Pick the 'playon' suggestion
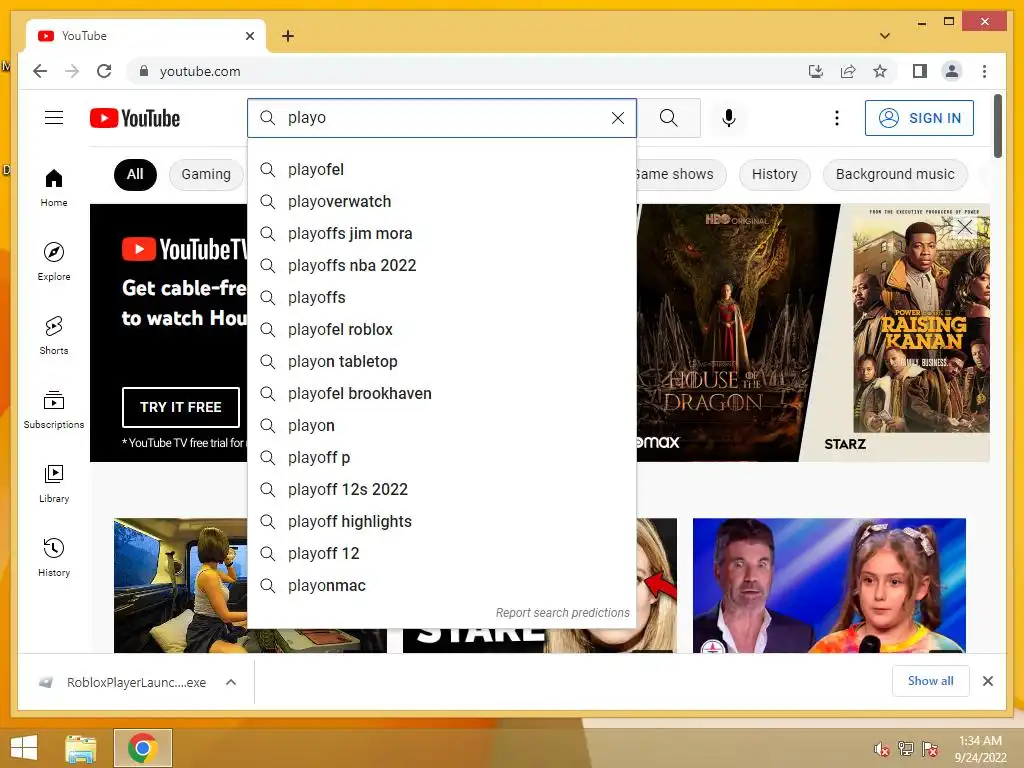This screenshot has height=768, width=1024. click(441, 426)
